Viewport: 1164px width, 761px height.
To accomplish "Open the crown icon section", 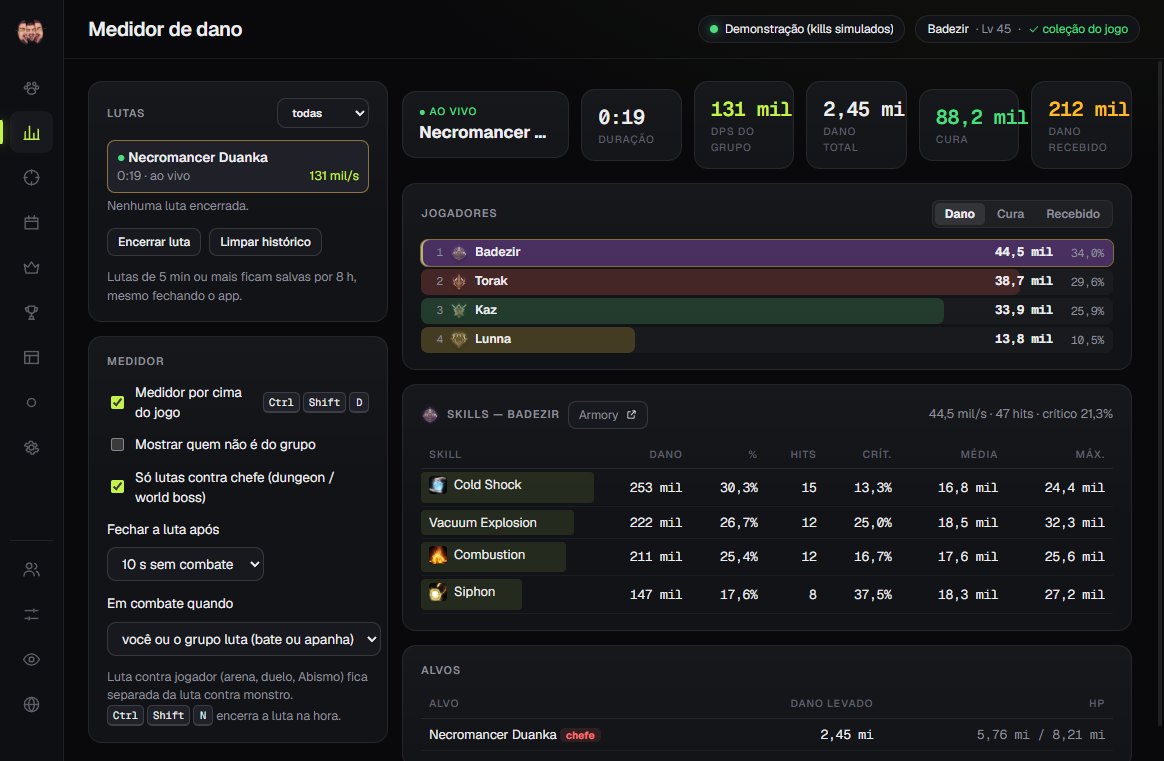I will (31, 267).
